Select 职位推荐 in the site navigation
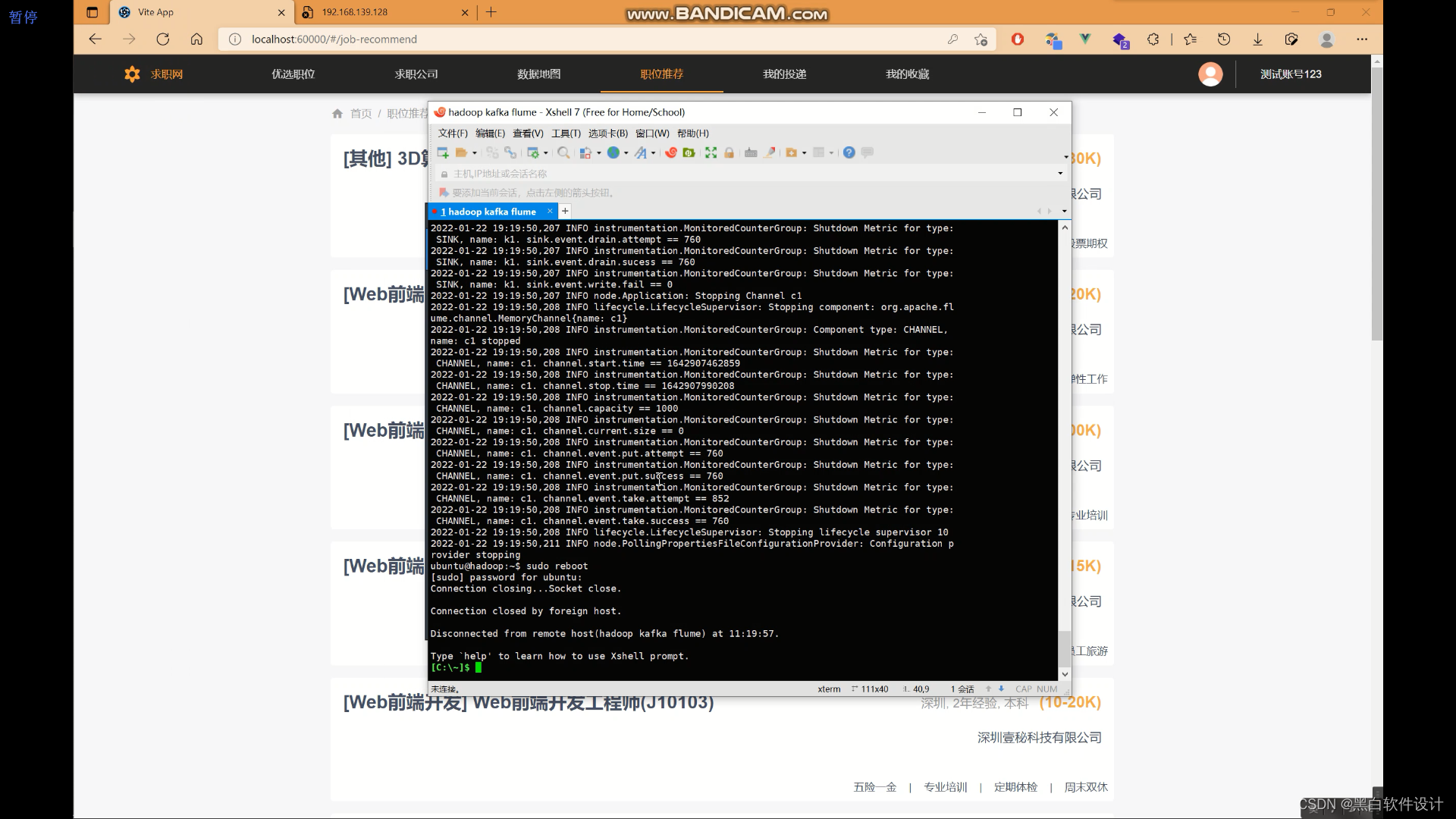Screen dimensions: 1456x819 click(662, 74)
